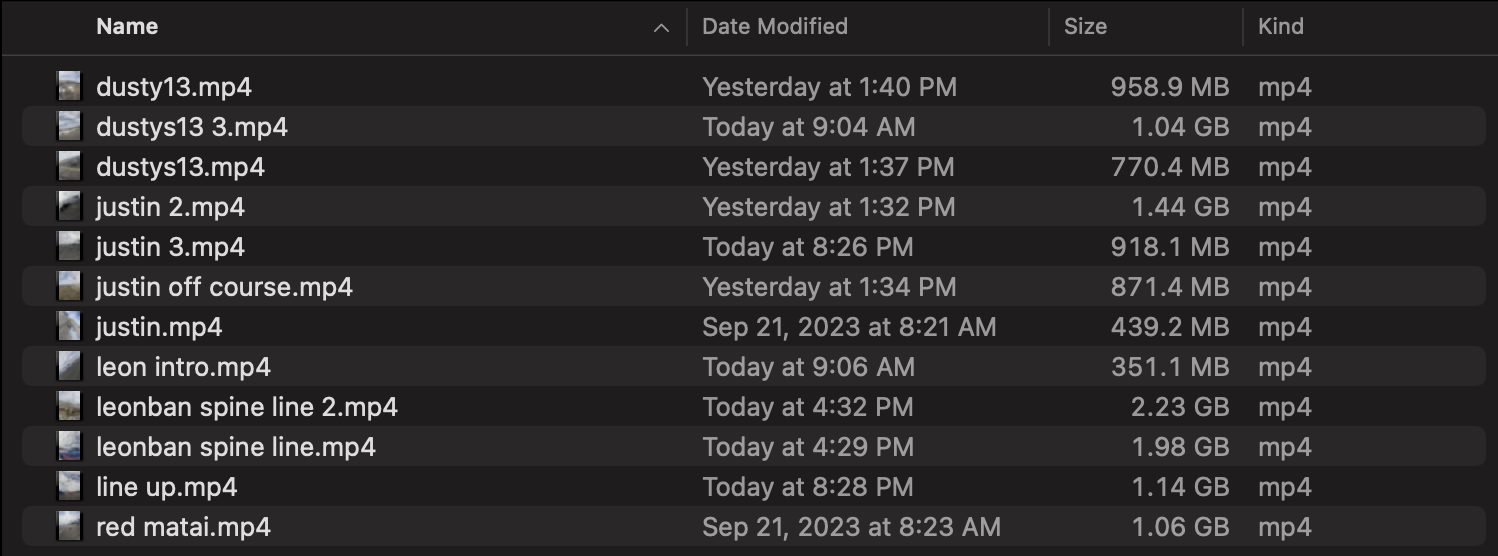
Task: Click the Sep 21, 2023 at 8:23 AM date
Action: (x=851, y=527)
